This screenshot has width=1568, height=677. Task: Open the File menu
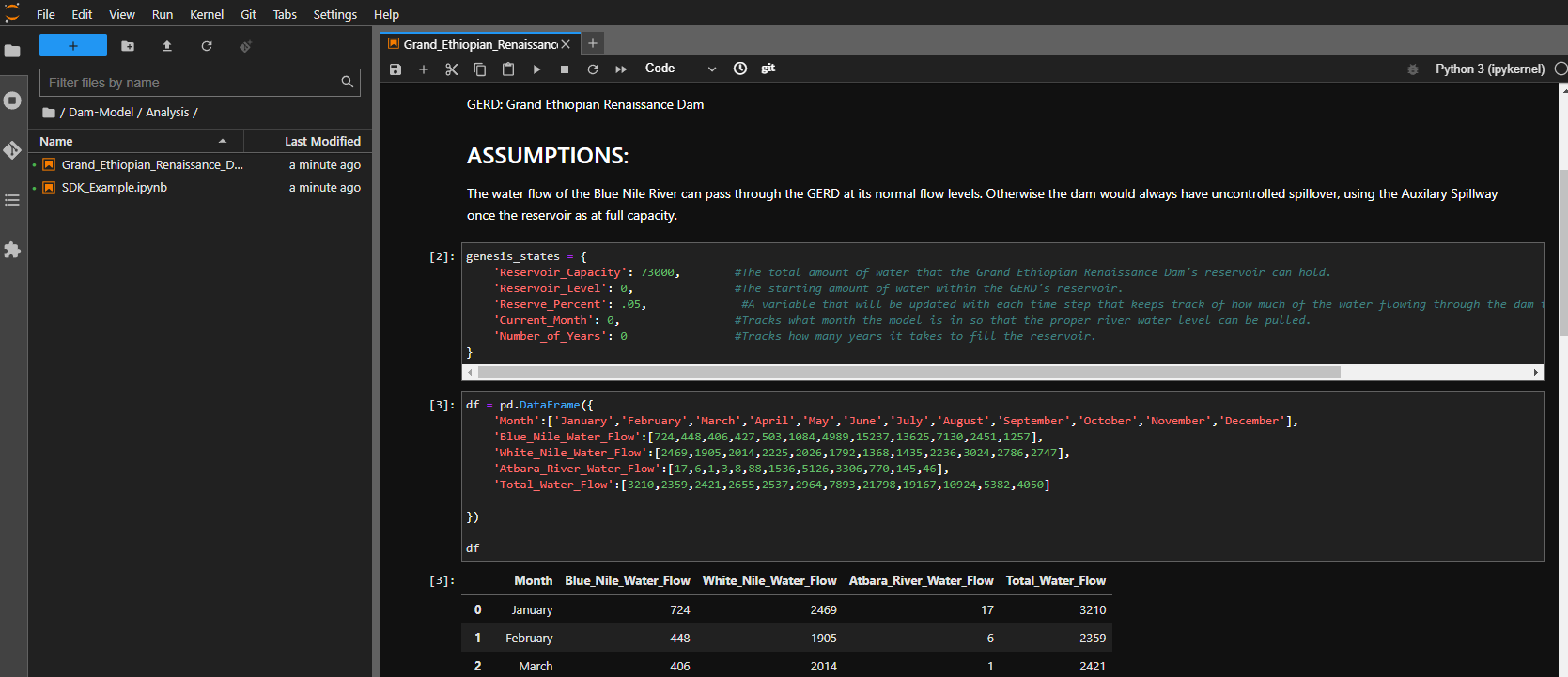(x=46, y=14)
